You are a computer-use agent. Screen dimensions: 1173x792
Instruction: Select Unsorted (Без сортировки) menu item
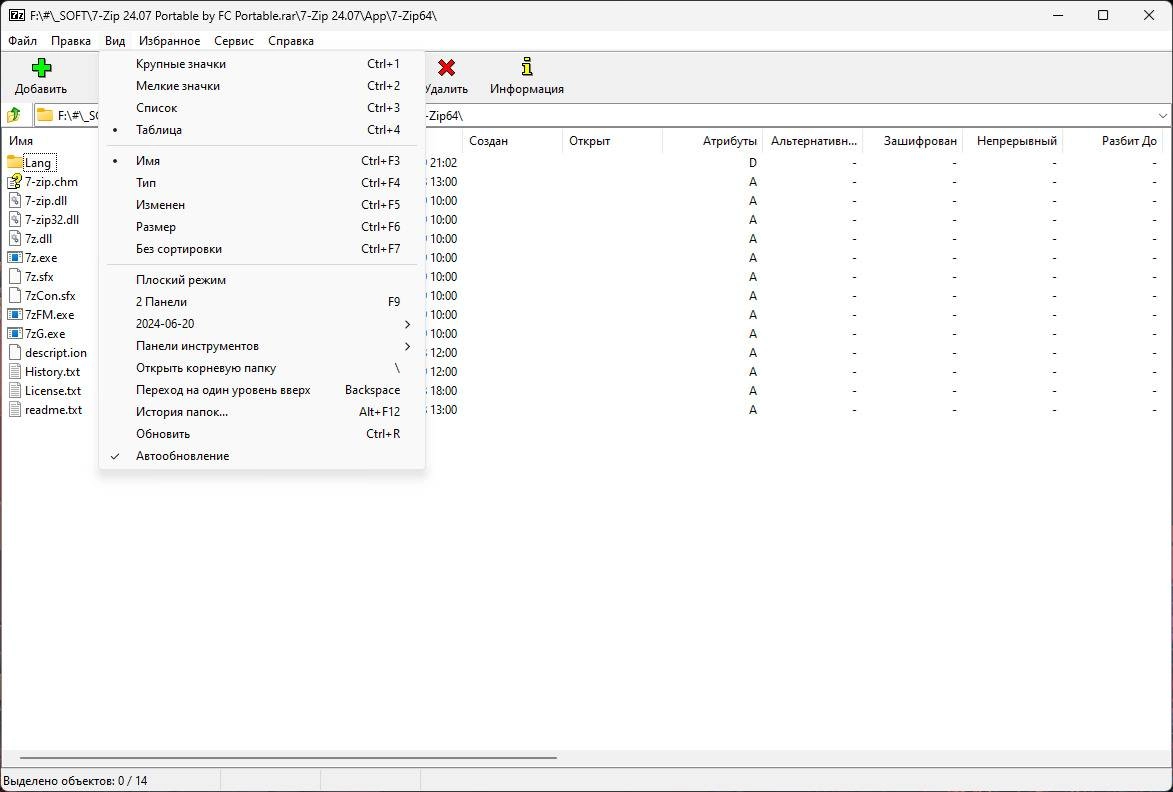[262, 249]
